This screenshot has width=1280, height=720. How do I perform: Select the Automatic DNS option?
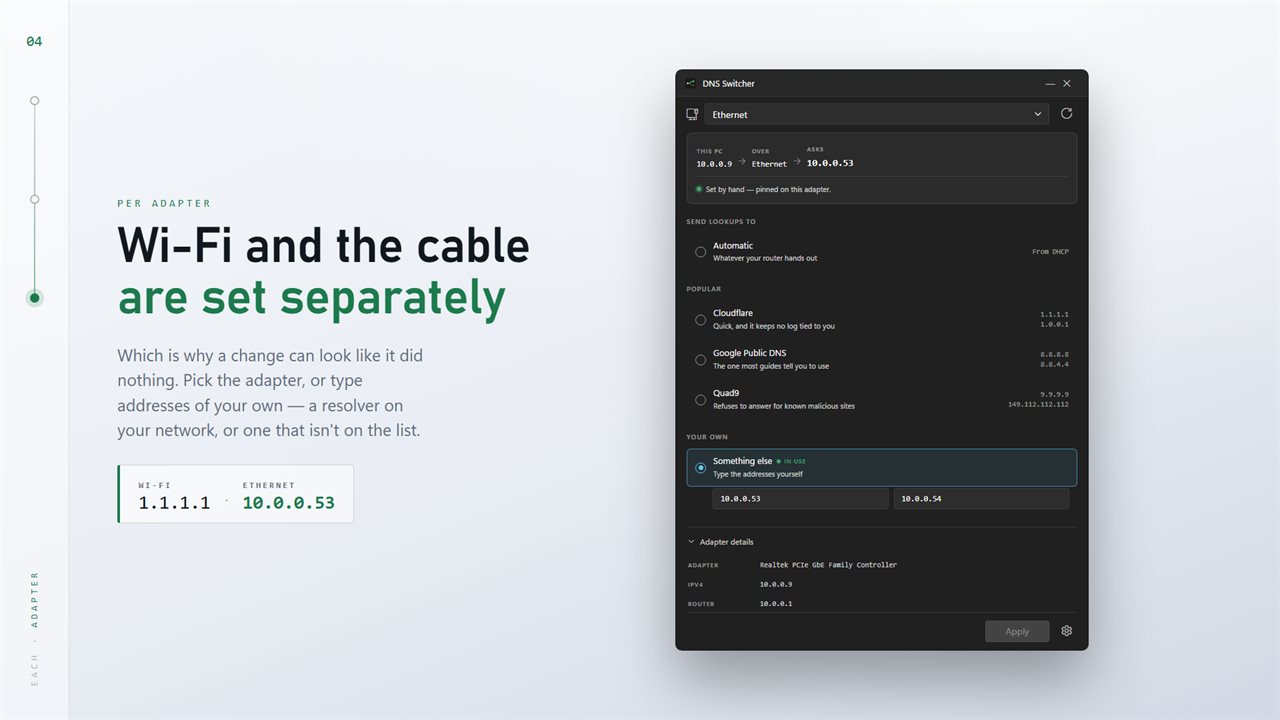[882, 252]
